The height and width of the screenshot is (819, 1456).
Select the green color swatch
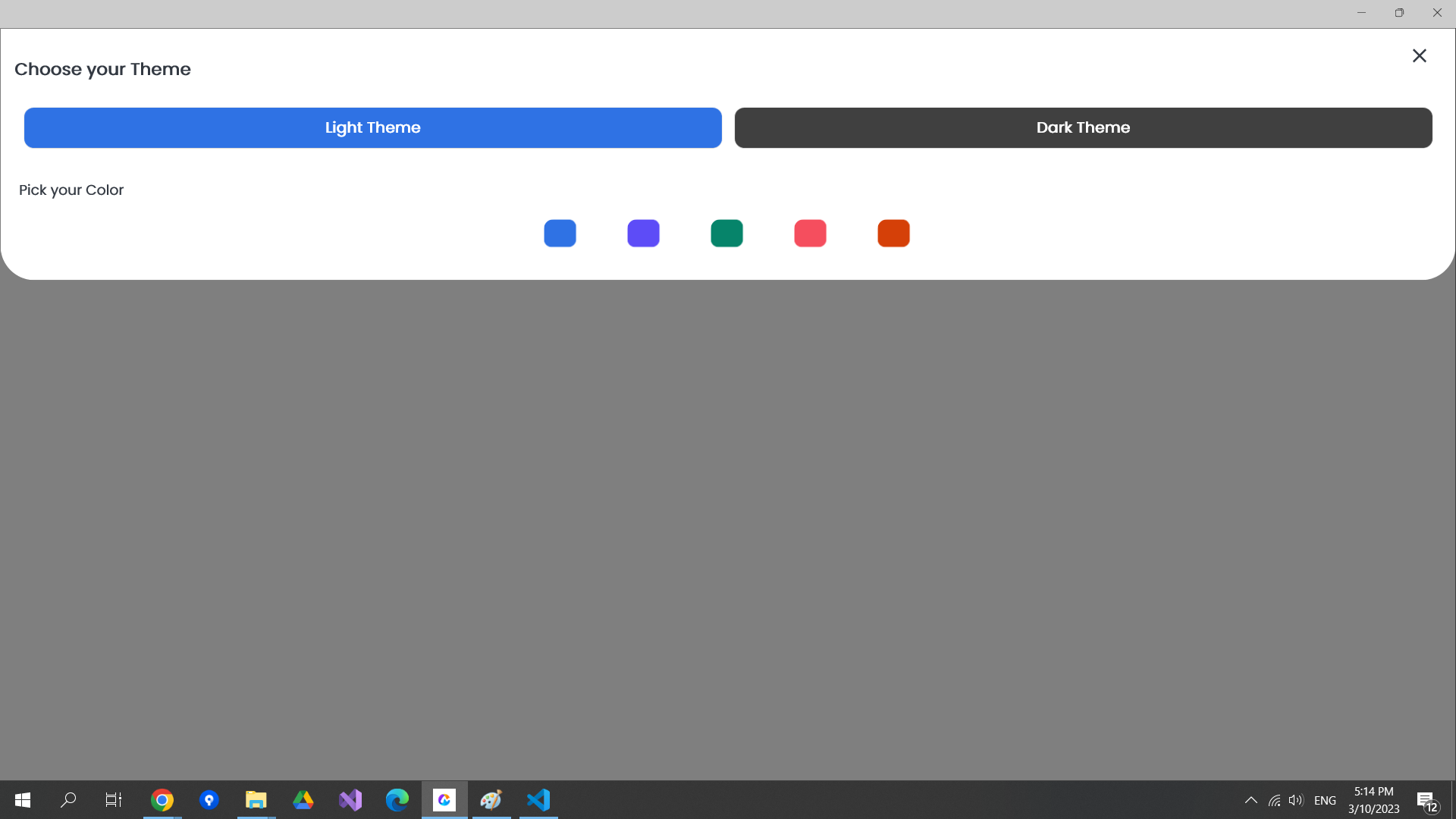click(728, 233)
